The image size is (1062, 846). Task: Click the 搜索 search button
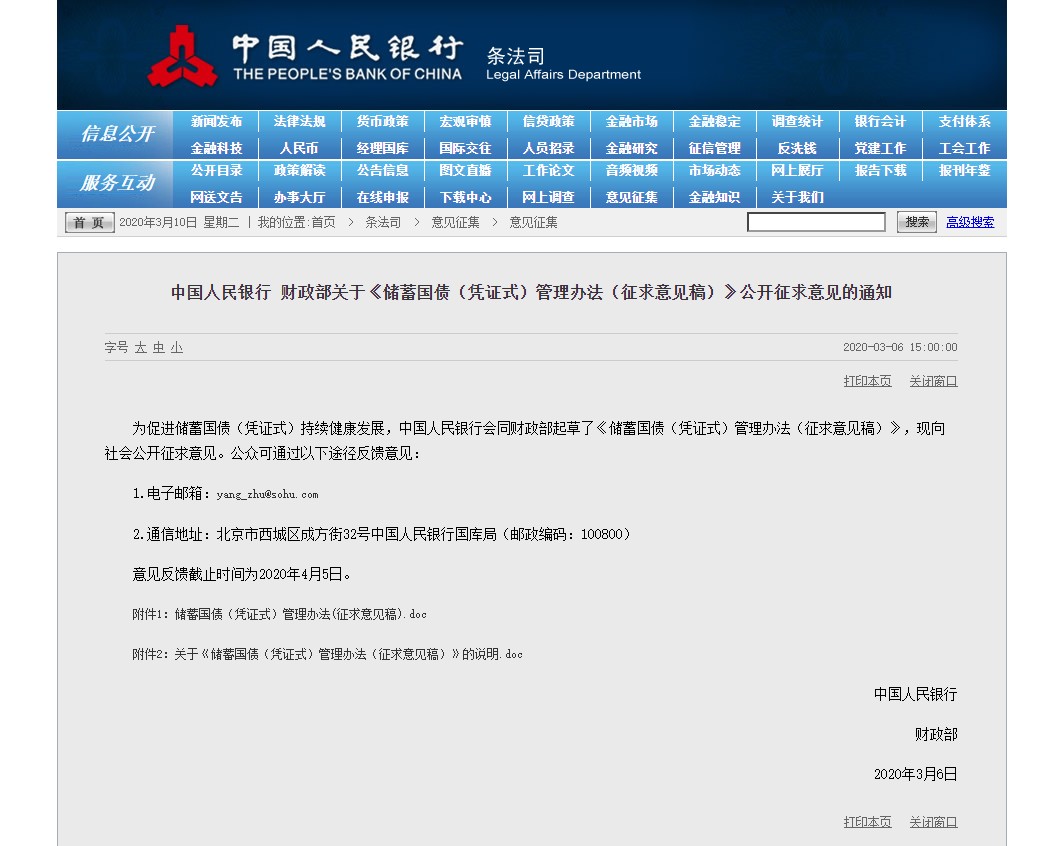click(x=916, y=222)
